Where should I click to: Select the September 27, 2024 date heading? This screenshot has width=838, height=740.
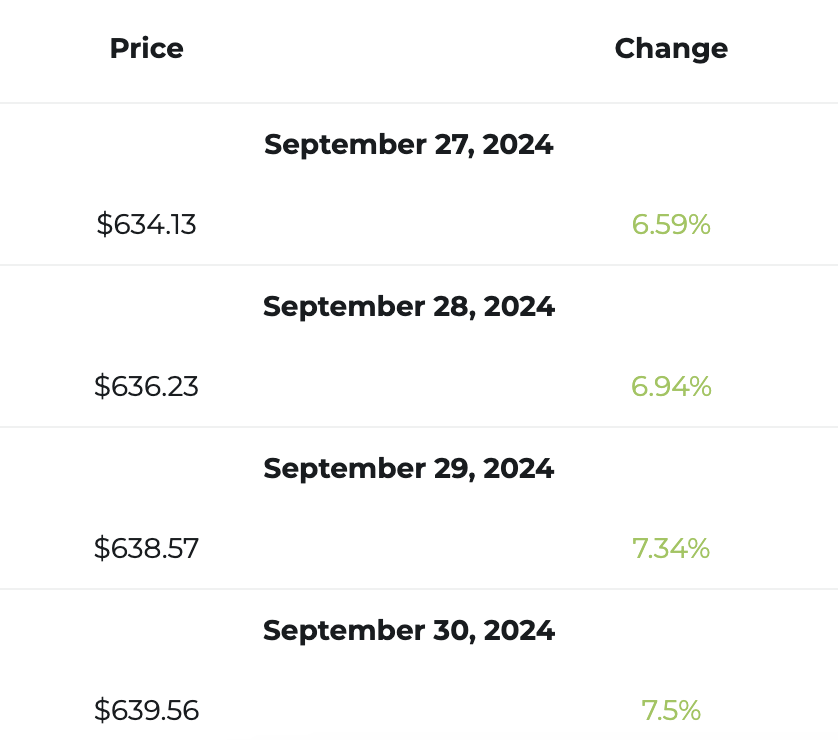coord(409,145)
